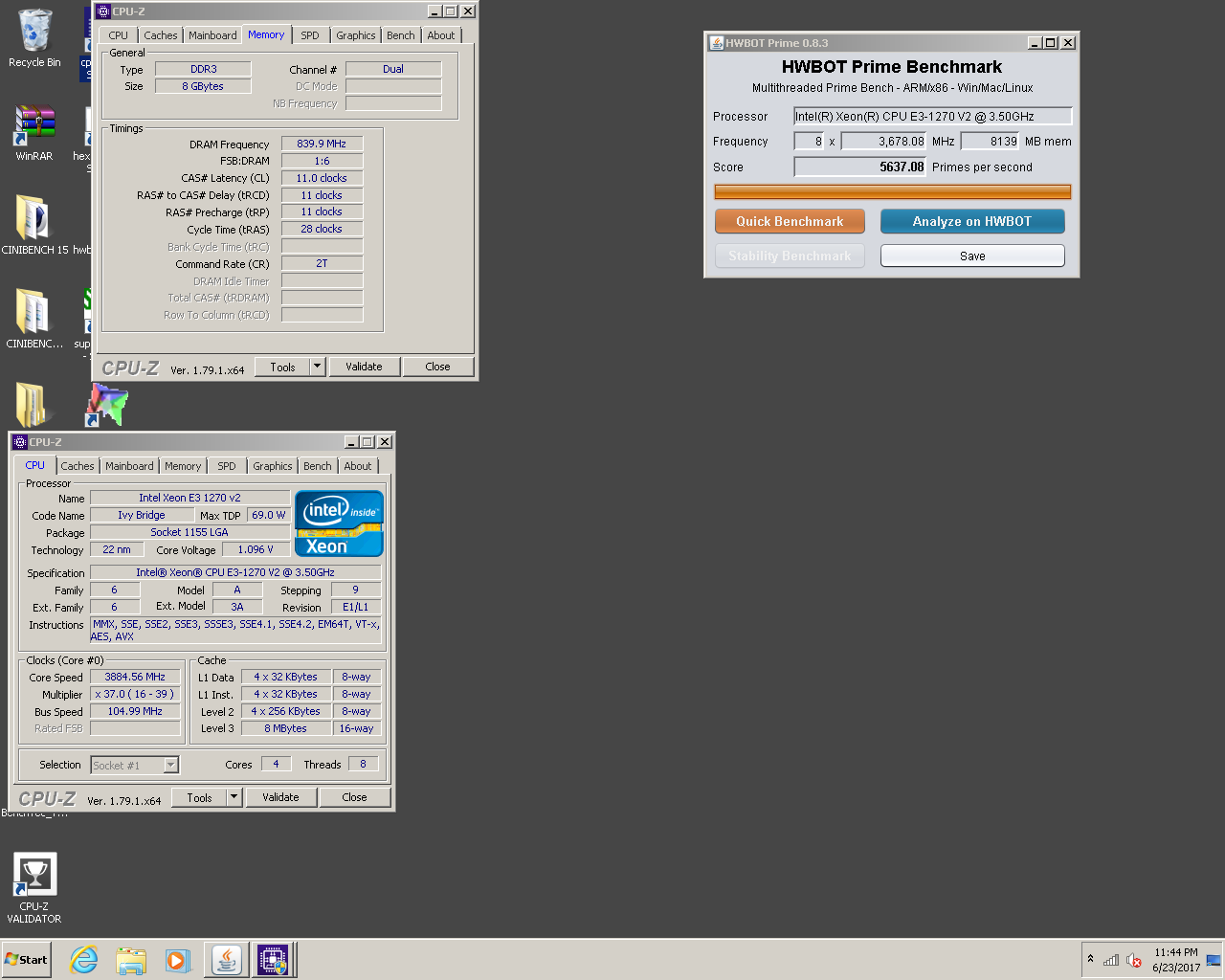Open Caches tab in lower CPU-Z window
1225x980 pixels.
(78, 466)
